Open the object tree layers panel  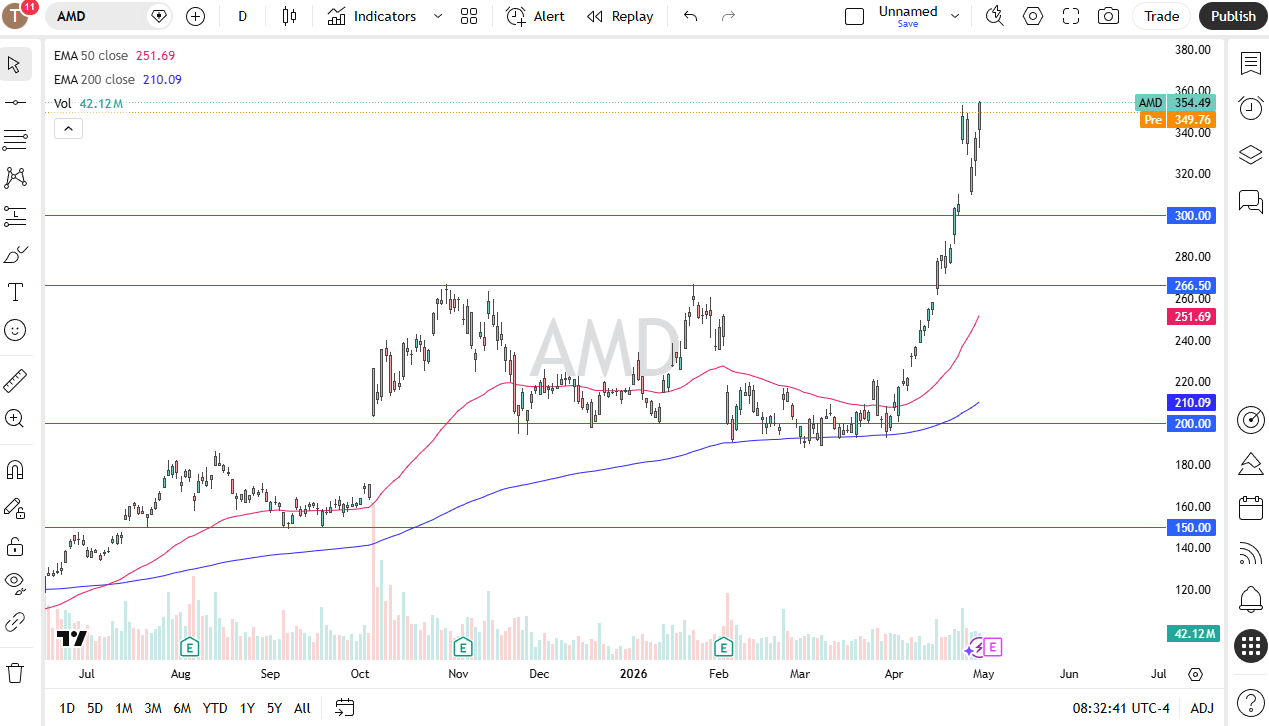[x=1250, y=154]
